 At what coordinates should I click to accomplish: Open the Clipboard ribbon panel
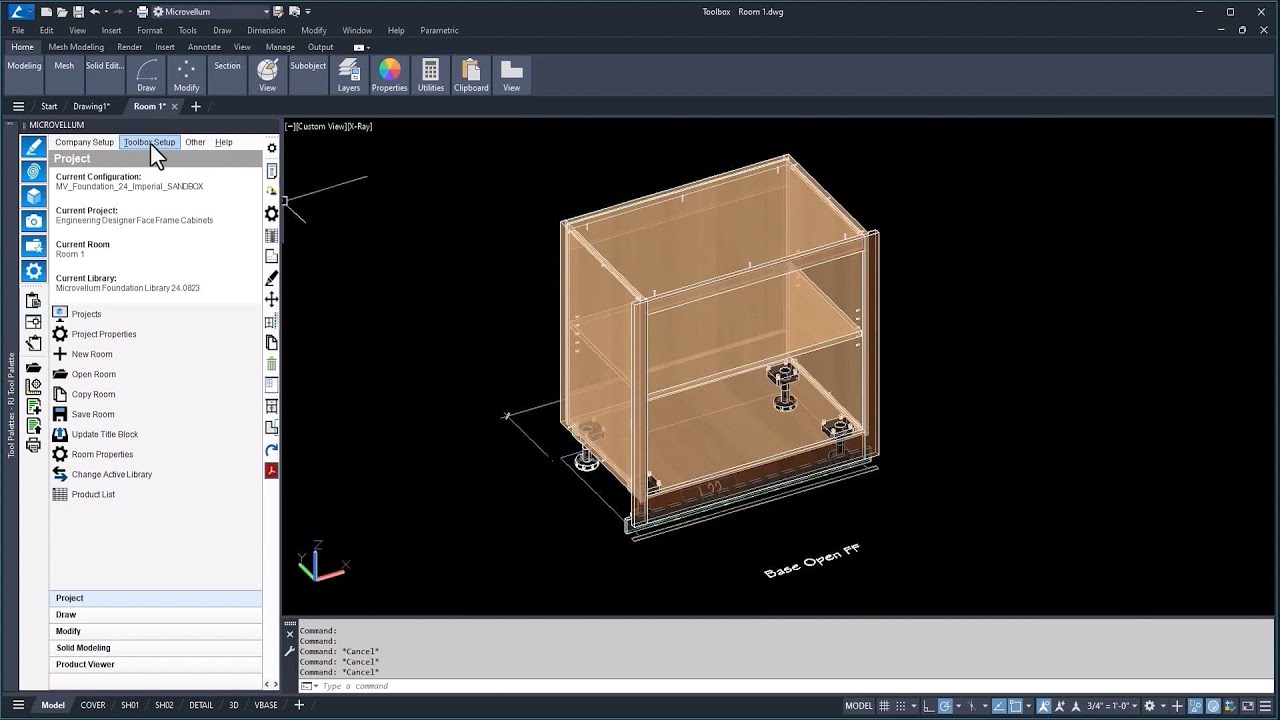(471, 75)
